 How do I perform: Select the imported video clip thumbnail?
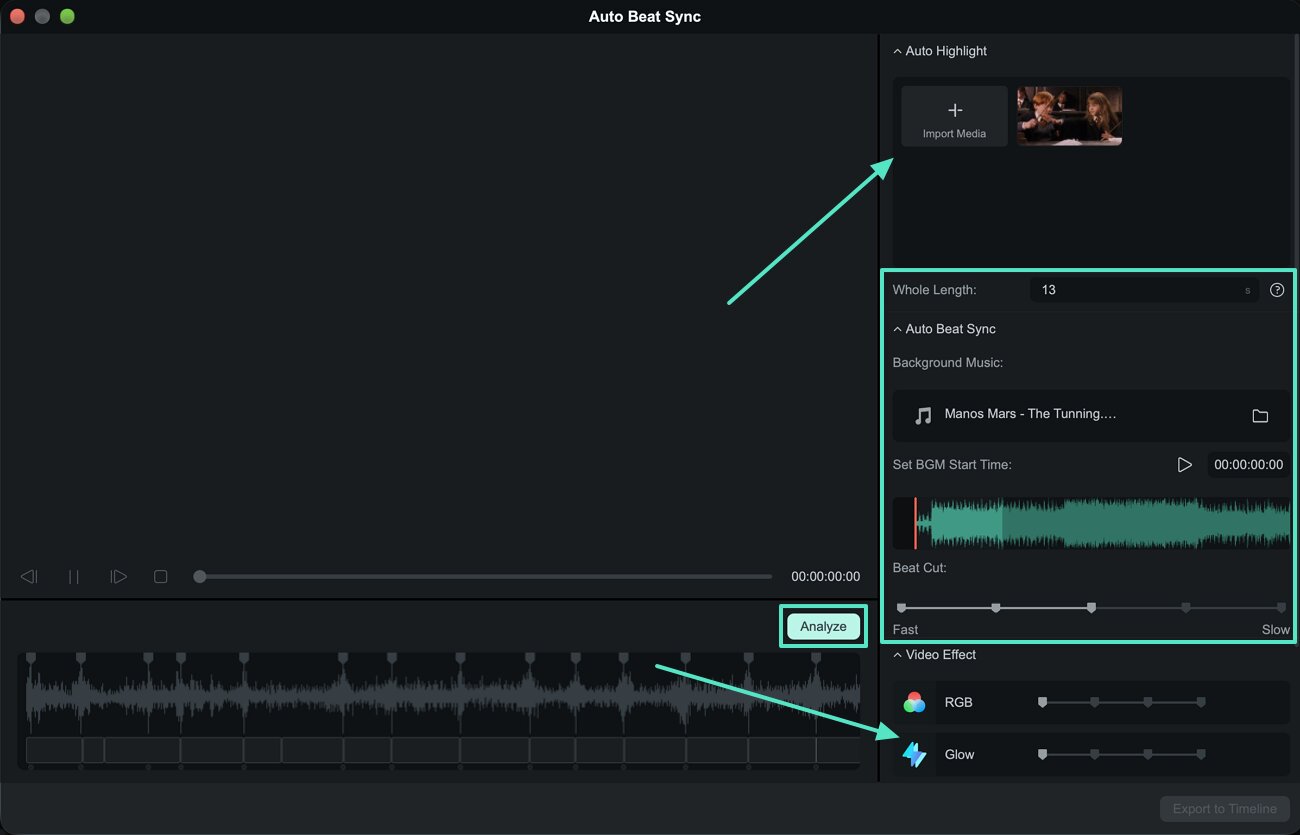point(1069,116)
